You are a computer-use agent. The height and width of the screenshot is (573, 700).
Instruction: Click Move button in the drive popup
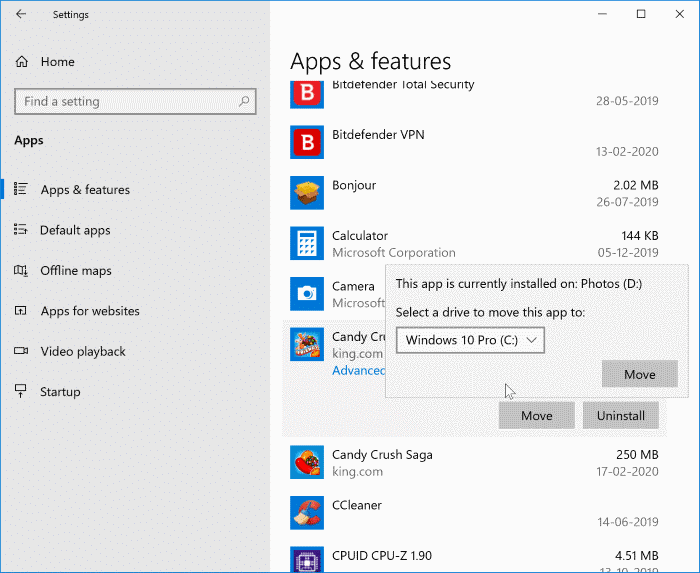(x=639, y=374)
